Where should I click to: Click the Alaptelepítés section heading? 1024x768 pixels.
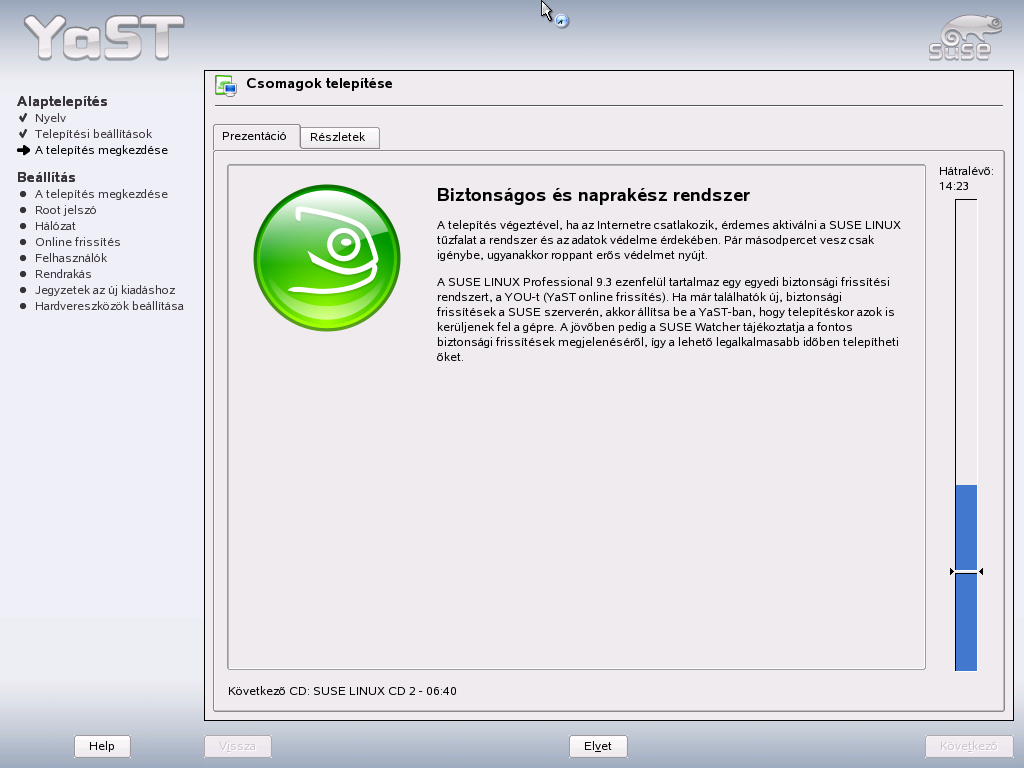tap(62, 101)
